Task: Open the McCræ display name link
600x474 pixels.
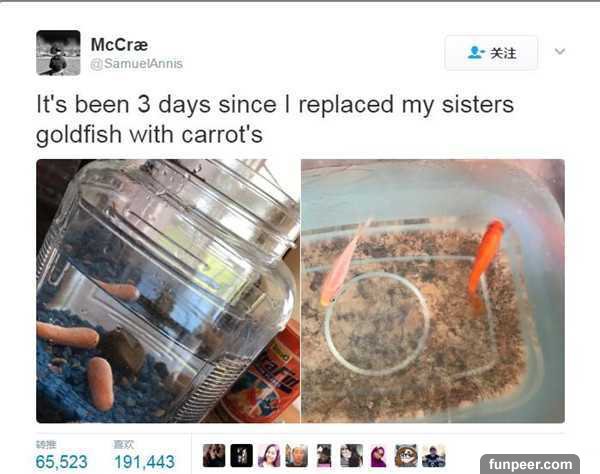Action: pyautogui.click(x=119, y=45)
